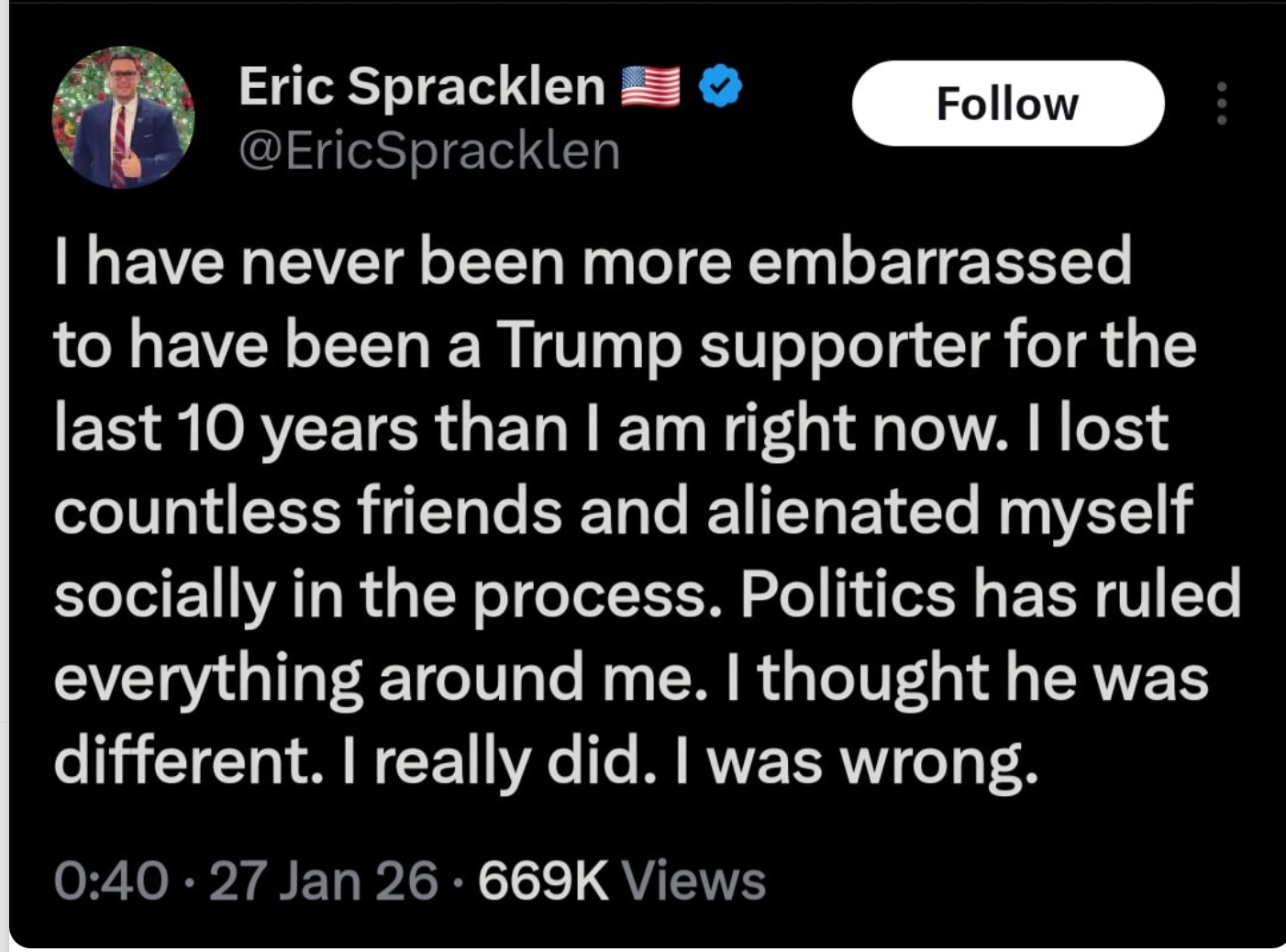Click the word 'supporter' in the tweet
Viewport: 1286px width, 952px height.
pos(844,346)
